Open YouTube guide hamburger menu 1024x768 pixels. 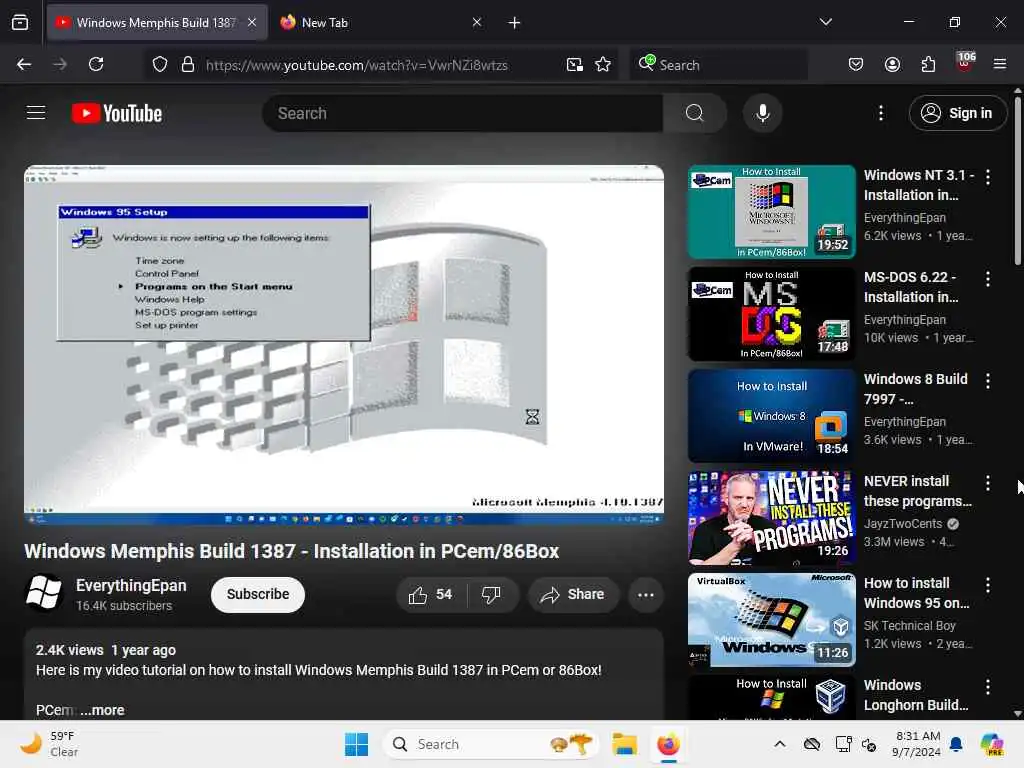coord(36,113)
